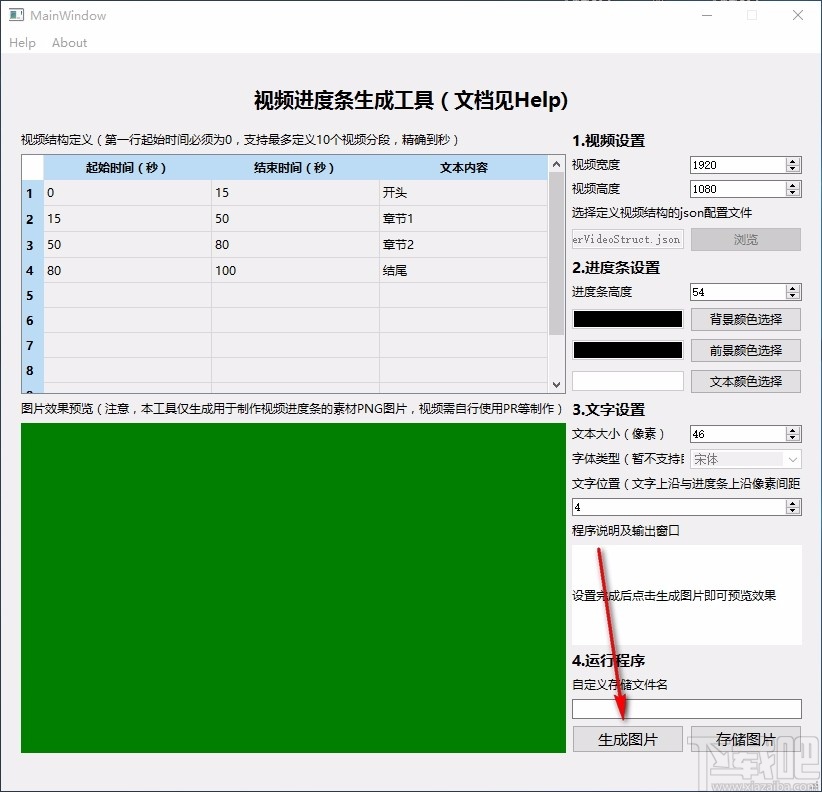822x792 pixels.
Task: Click the 存储图片 button
Action: pyautogui.click(x=747, y=738)
